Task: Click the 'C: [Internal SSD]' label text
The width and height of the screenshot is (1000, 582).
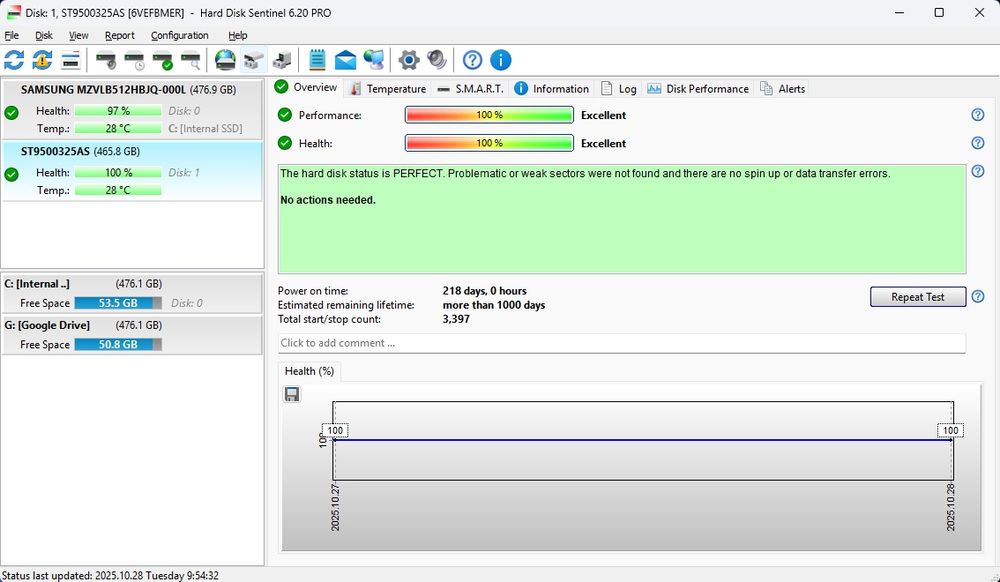Action: pyautogui.click(x=205, y=128)
